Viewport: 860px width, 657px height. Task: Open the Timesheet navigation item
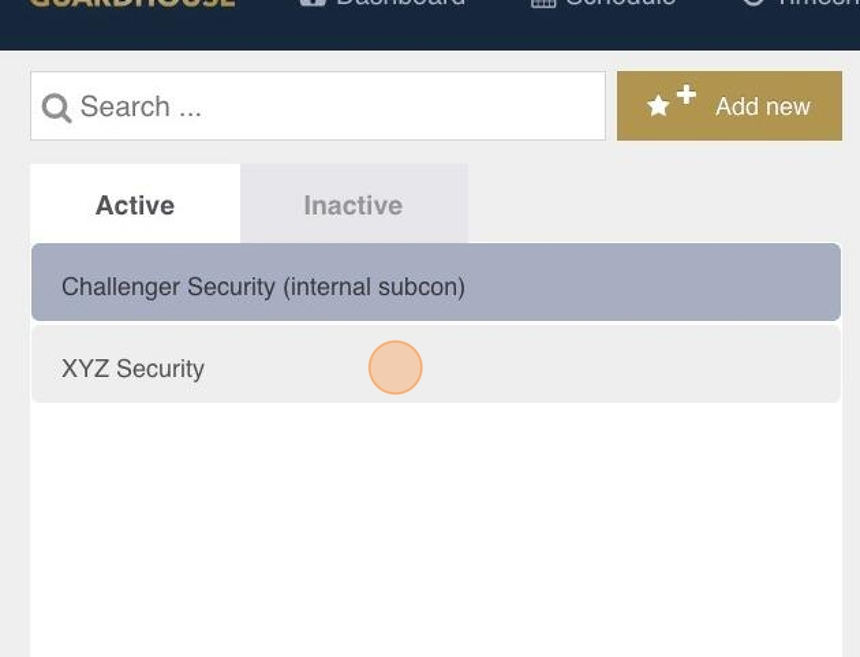(x=801, y=3)
